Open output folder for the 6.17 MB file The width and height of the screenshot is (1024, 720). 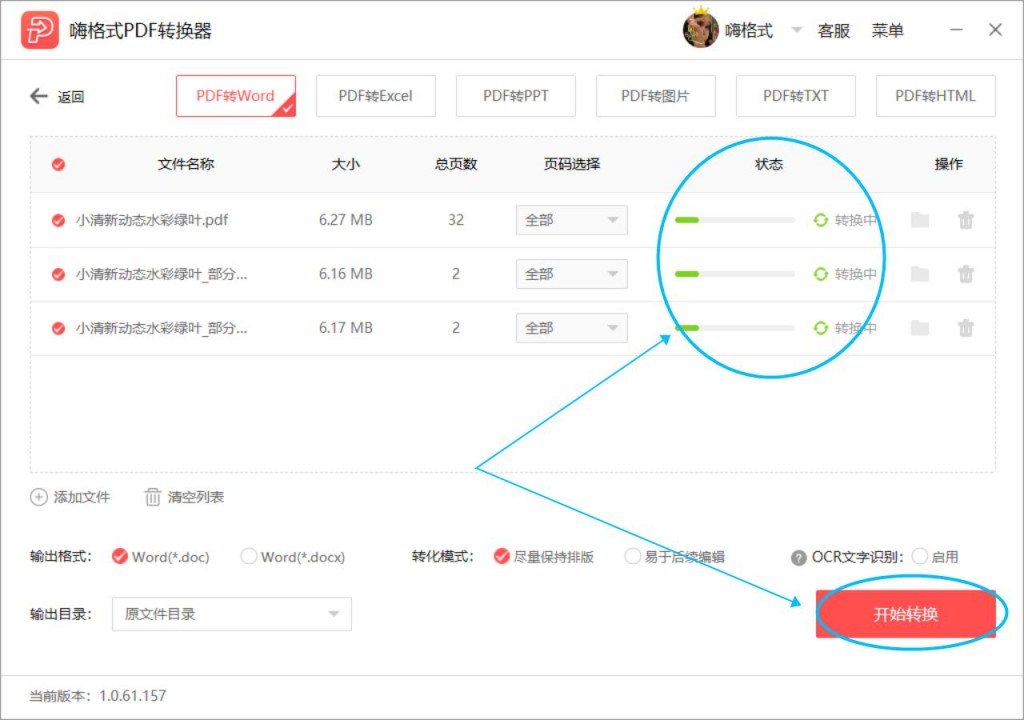[x=920, y=328]
